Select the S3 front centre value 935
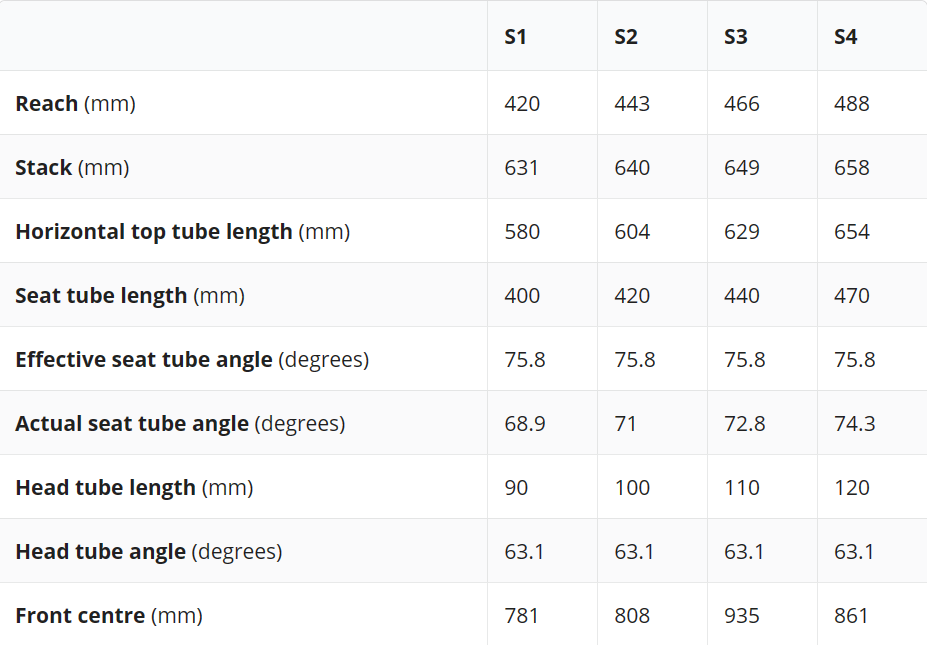 [x=742, y=616]
